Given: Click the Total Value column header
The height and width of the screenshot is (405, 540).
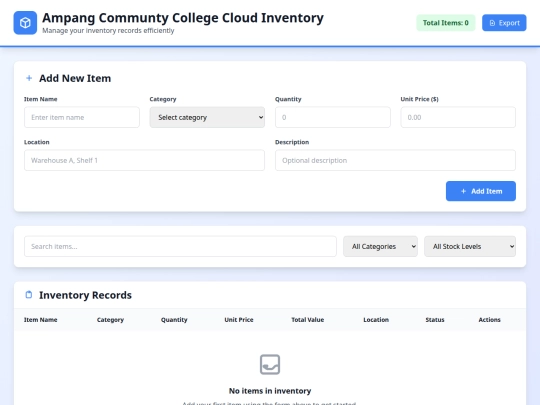Looking at the screenshot, I should point(308,320).
